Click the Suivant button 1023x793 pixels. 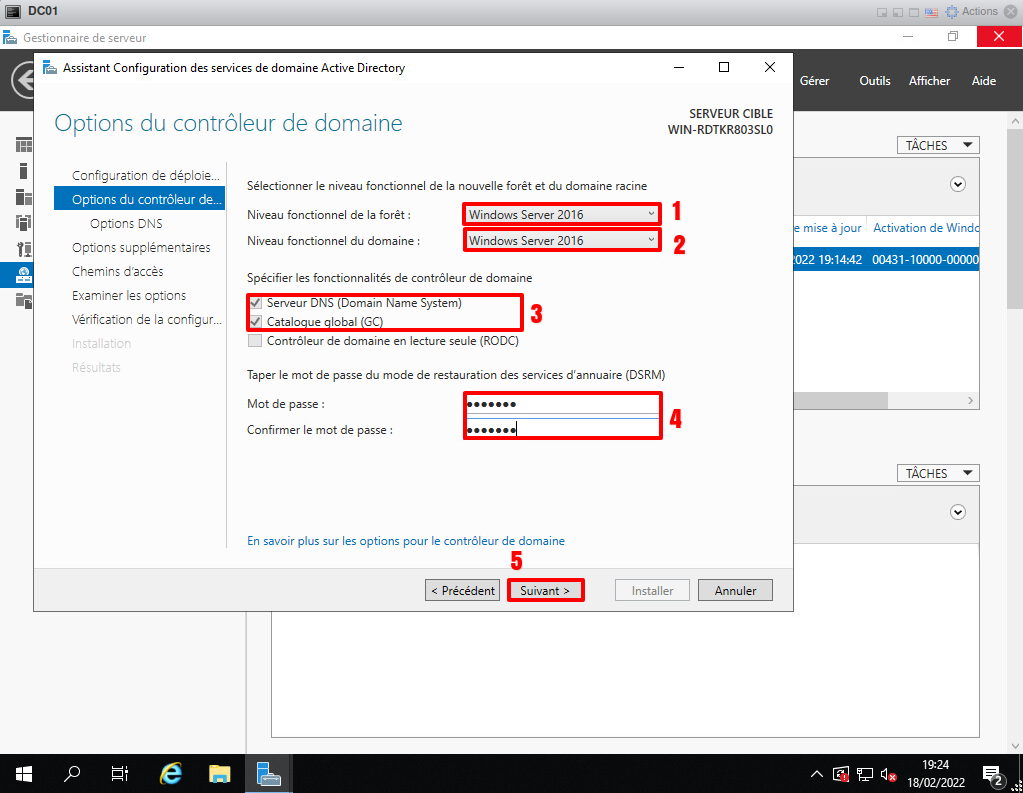[545, 591]
